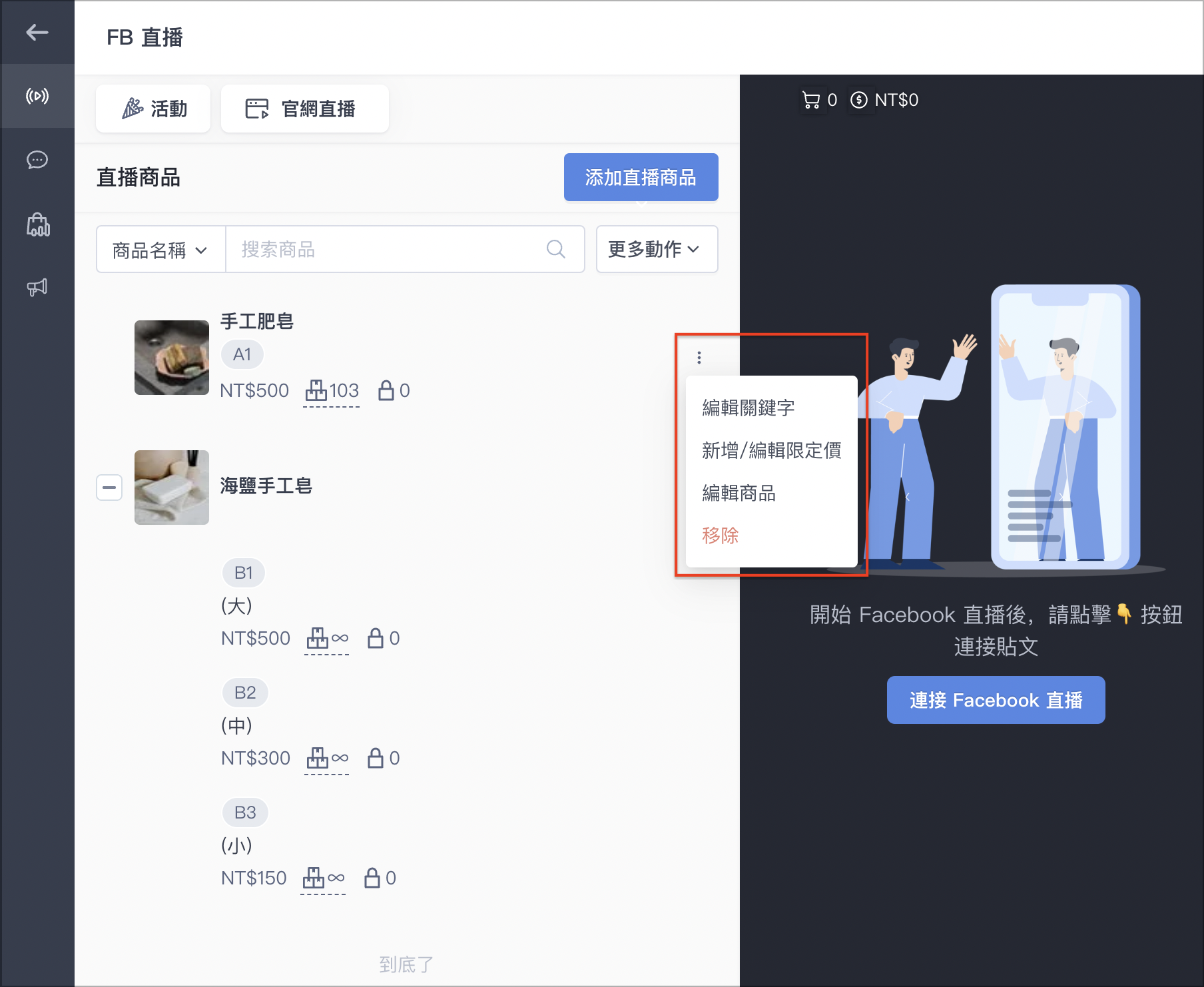Click the B2 keyword tag
The image size is (1204, 987).
tap(245, 693)
